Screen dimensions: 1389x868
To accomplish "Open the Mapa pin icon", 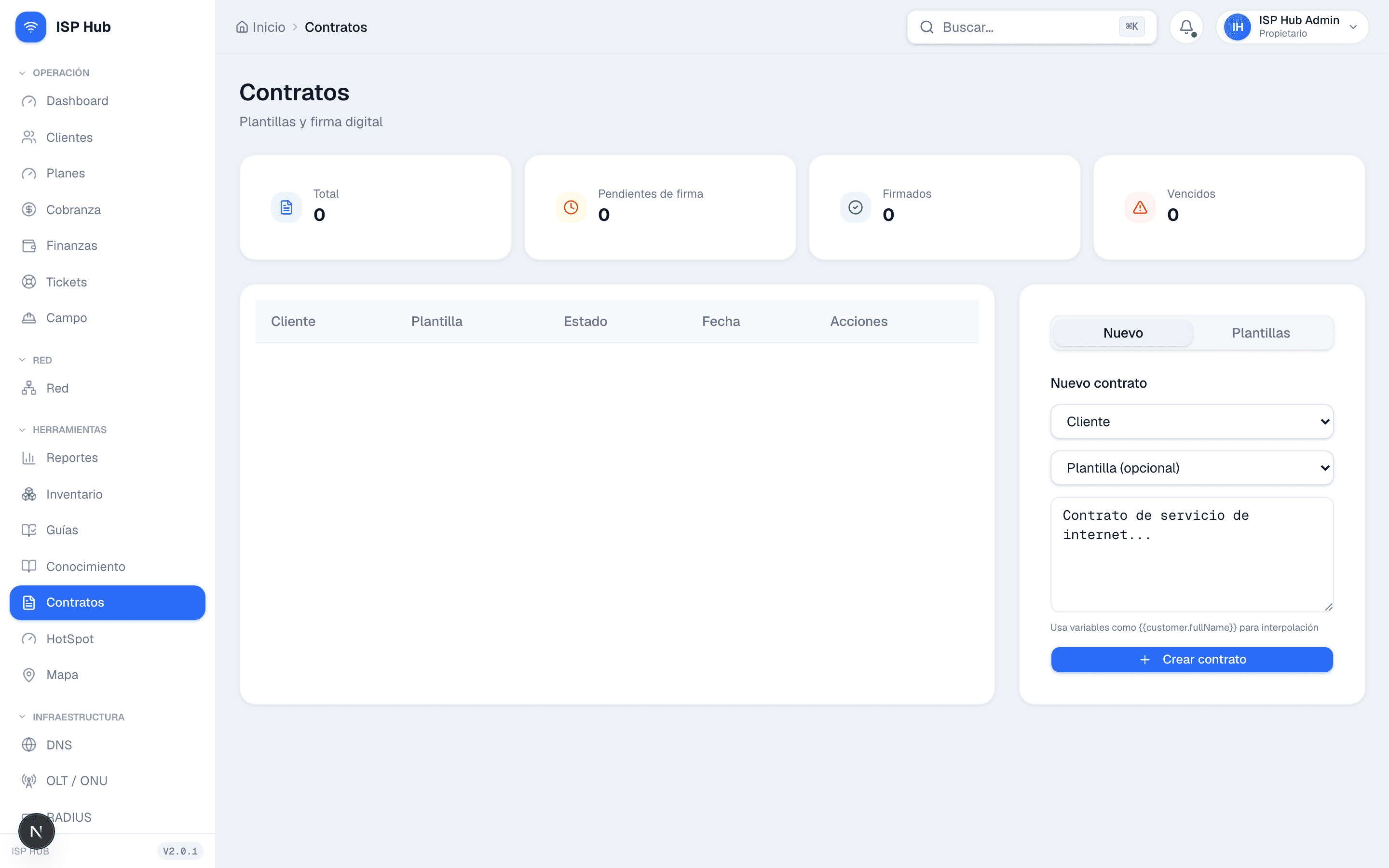I will [x=29, y=675].
